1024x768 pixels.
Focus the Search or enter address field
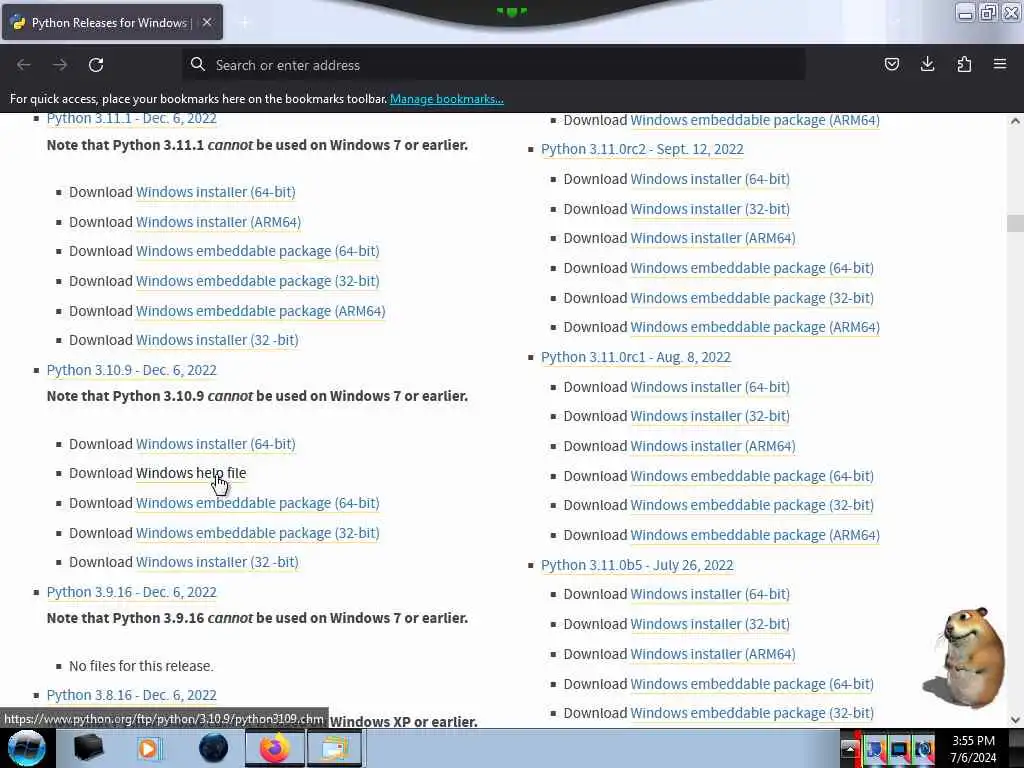tap(494, 65)
